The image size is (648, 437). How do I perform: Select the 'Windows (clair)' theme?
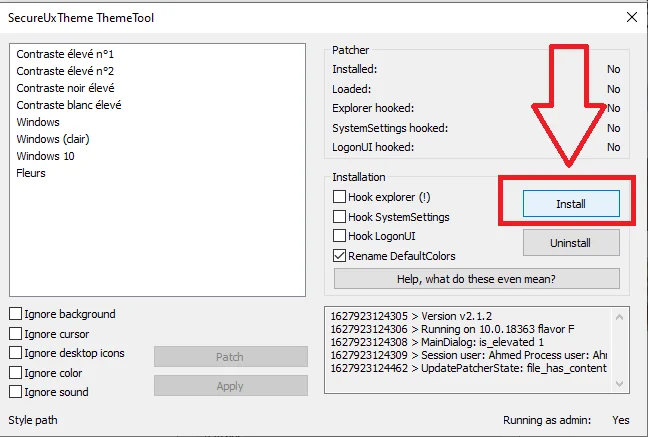click(x=52, y=139)
